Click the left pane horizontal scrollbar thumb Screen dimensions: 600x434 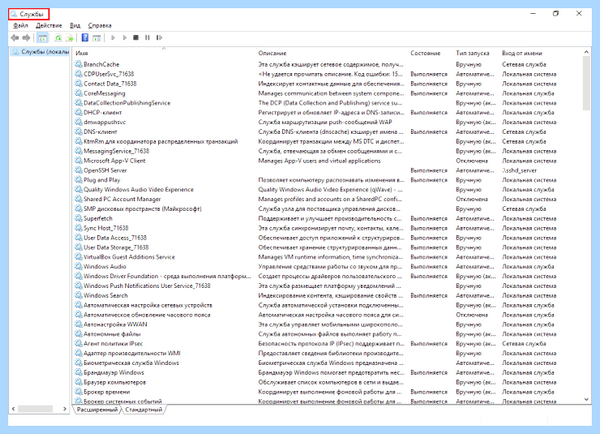35,409
